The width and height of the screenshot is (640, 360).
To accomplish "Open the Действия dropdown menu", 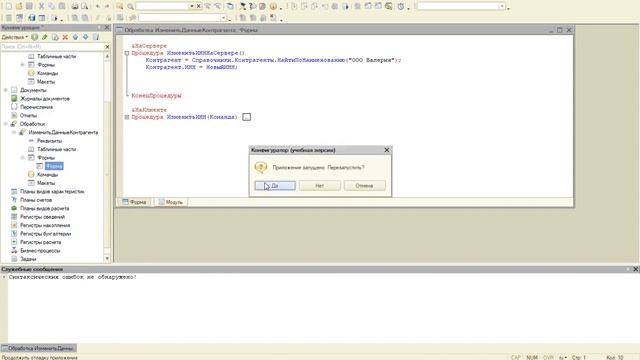I will coord(15,37).
